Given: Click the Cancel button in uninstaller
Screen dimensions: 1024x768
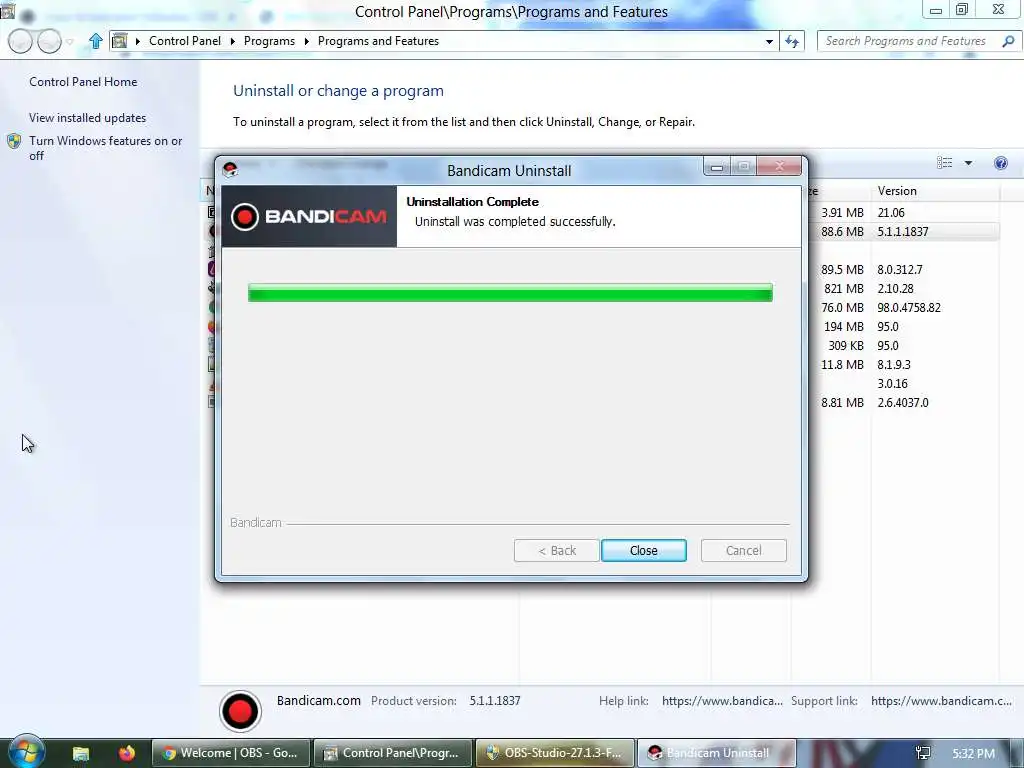Looking at the screenshot, I should [x=743, y=551].
